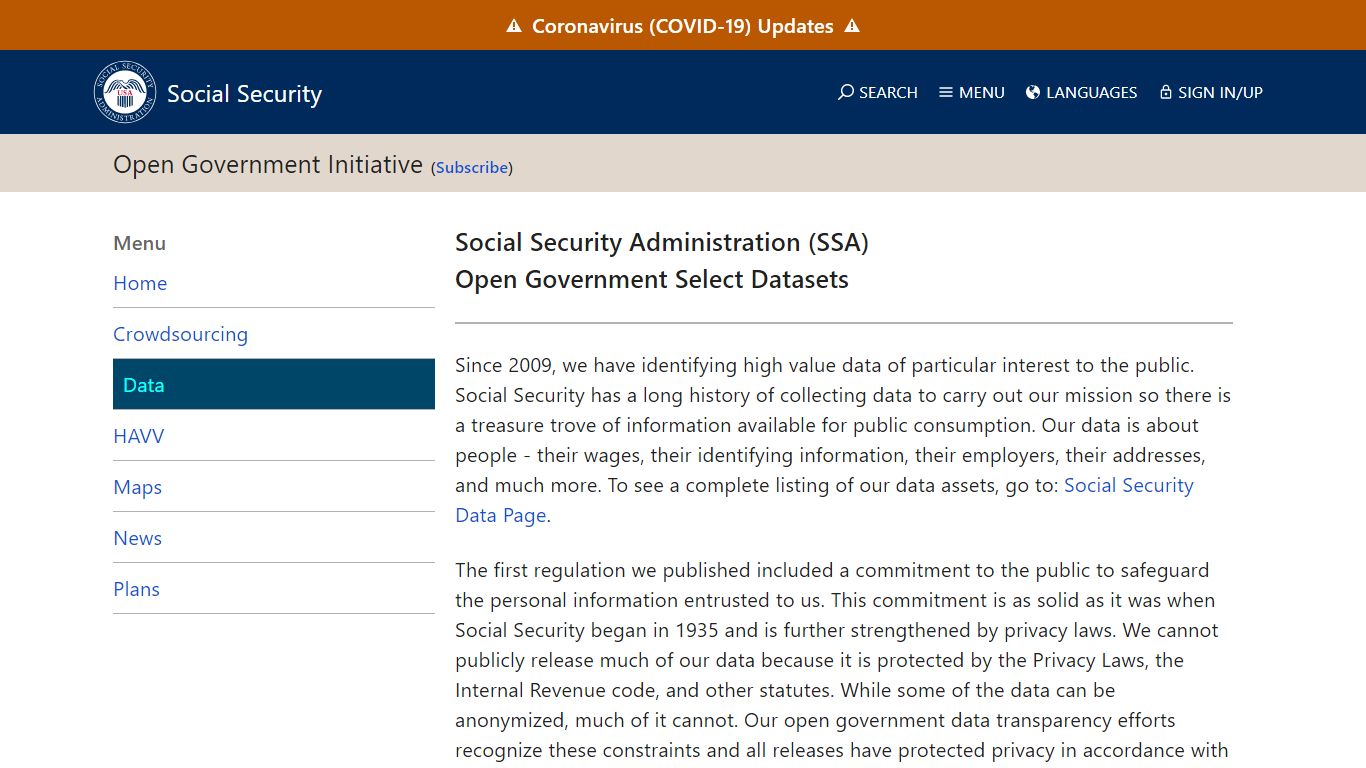Open the MENU option in header
The width and height of the screenshot is (1366, 768).
coord(972,92)
